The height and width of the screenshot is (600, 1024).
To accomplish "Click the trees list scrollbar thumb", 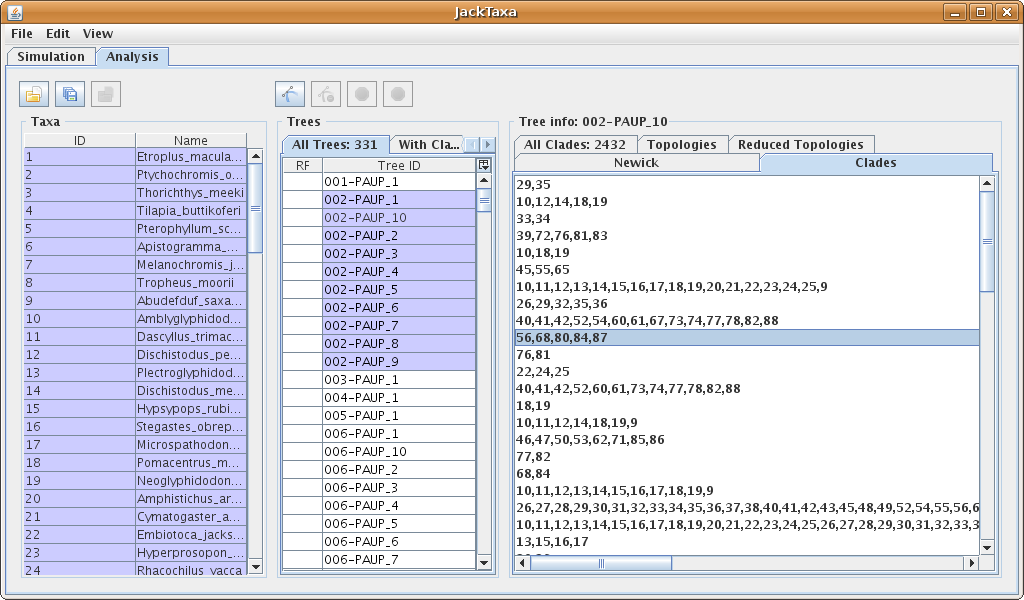I will [x=484, y=200].
